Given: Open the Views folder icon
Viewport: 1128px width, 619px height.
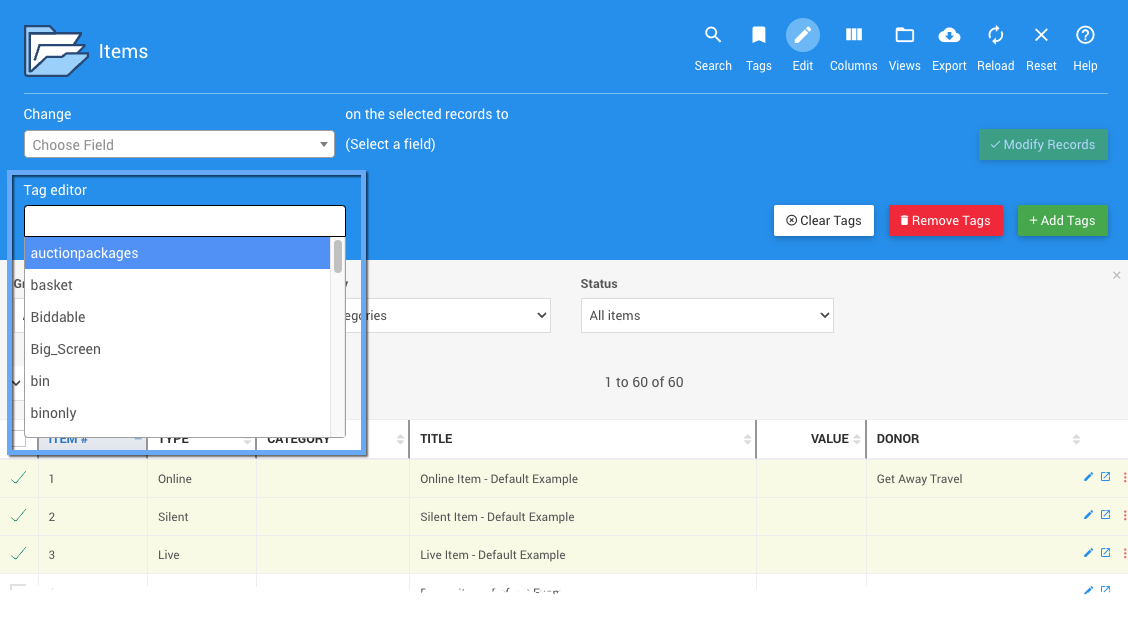Looking at the screenshot, I should [904, 37].
